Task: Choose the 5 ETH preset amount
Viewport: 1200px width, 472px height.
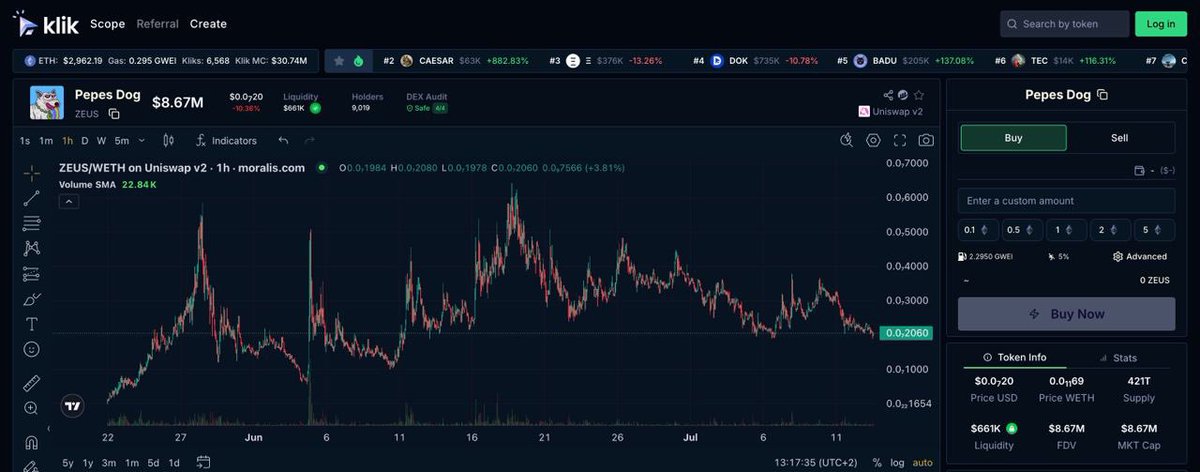Action: pos(1154,230)
